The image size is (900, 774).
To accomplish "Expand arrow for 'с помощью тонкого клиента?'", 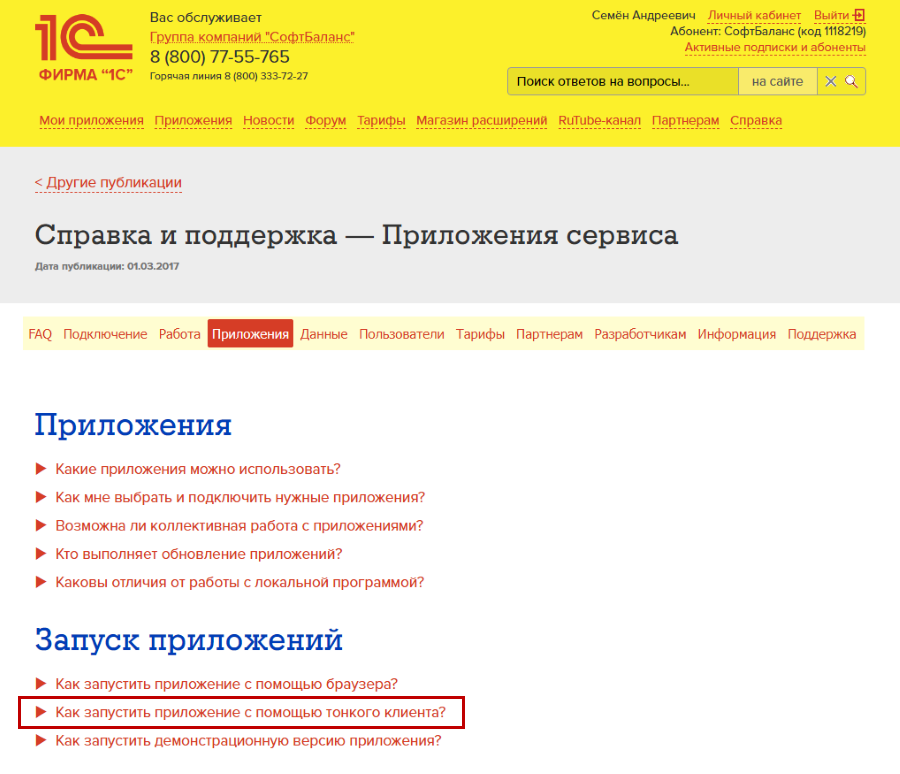I will pos(41,713).
